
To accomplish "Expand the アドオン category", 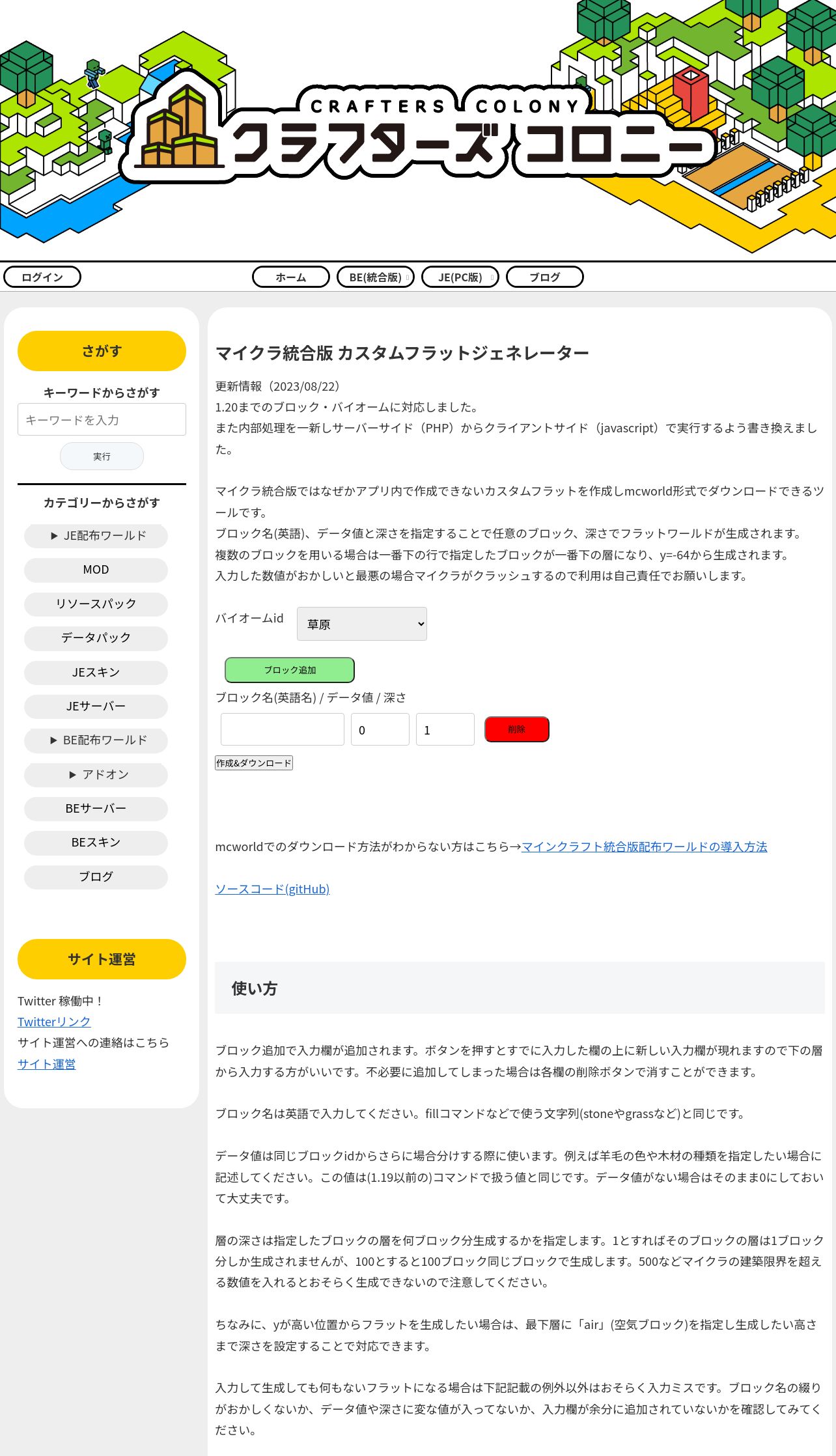I will click(96, 774).
